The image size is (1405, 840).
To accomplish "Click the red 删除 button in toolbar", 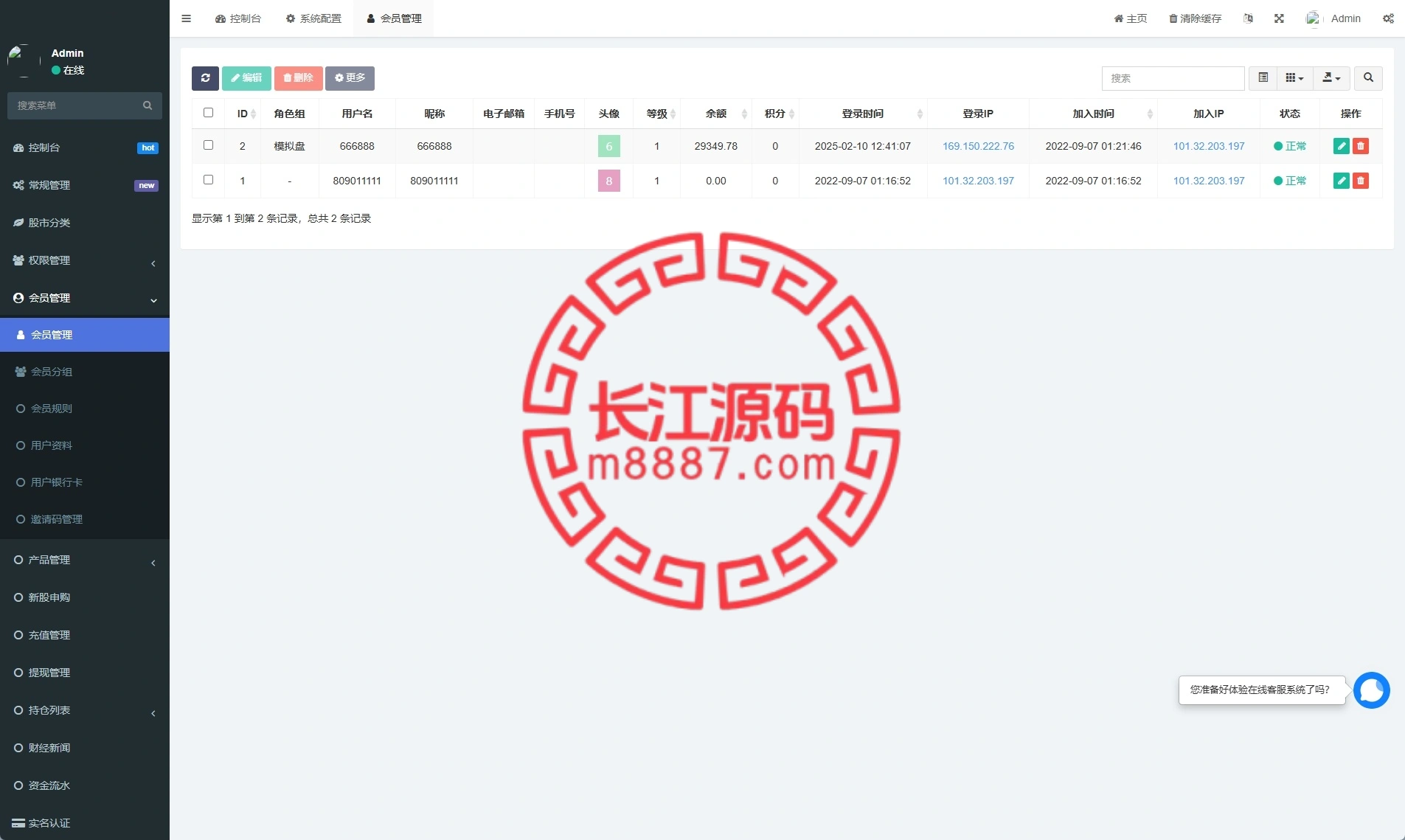I will pos(298,78).
